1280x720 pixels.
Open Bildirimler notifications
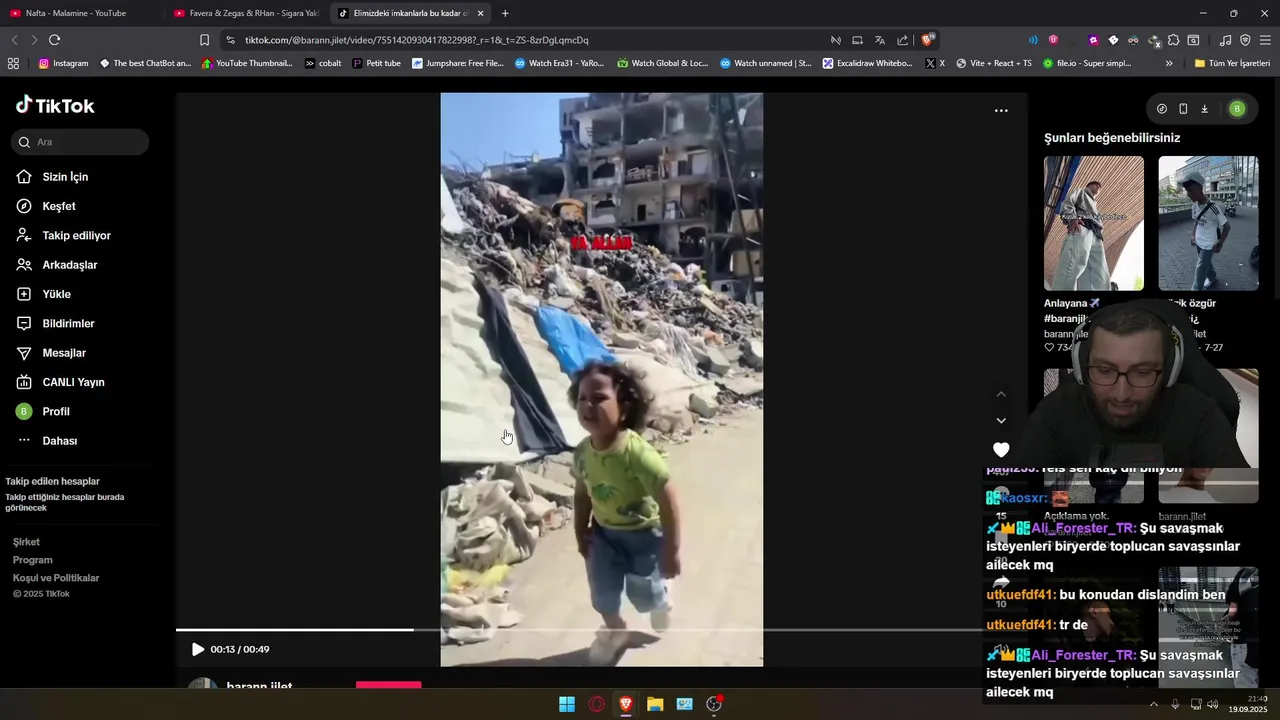click(x=56, y=324)
